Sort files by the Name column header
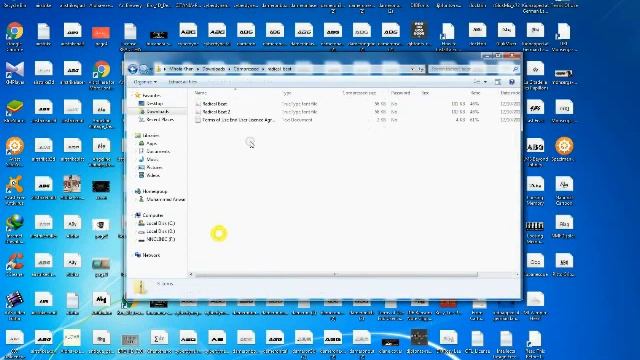The width and height of the screenshot is (640, 360). [x=200, y=93]
